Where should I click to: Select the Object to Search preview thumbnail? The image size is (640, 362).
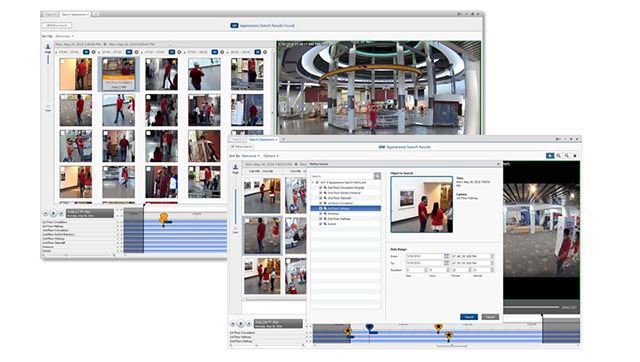pos(422,204)
